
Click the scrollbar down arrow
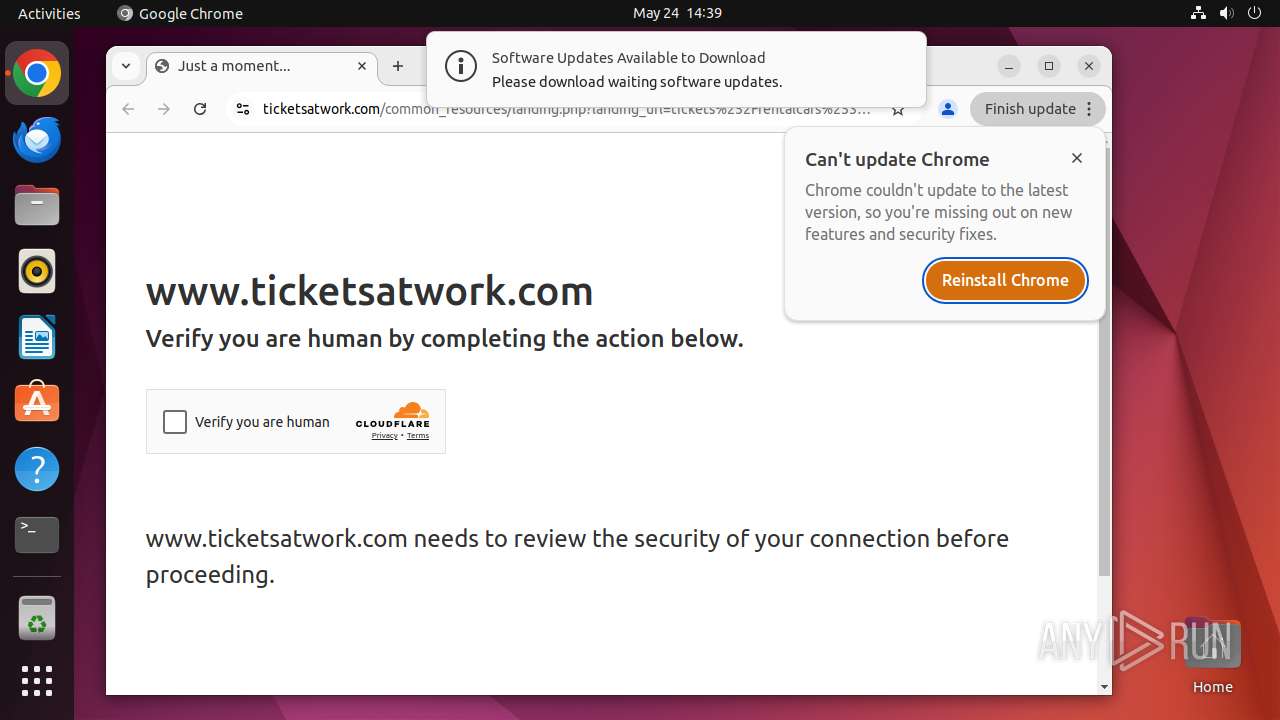point(1104,687)
